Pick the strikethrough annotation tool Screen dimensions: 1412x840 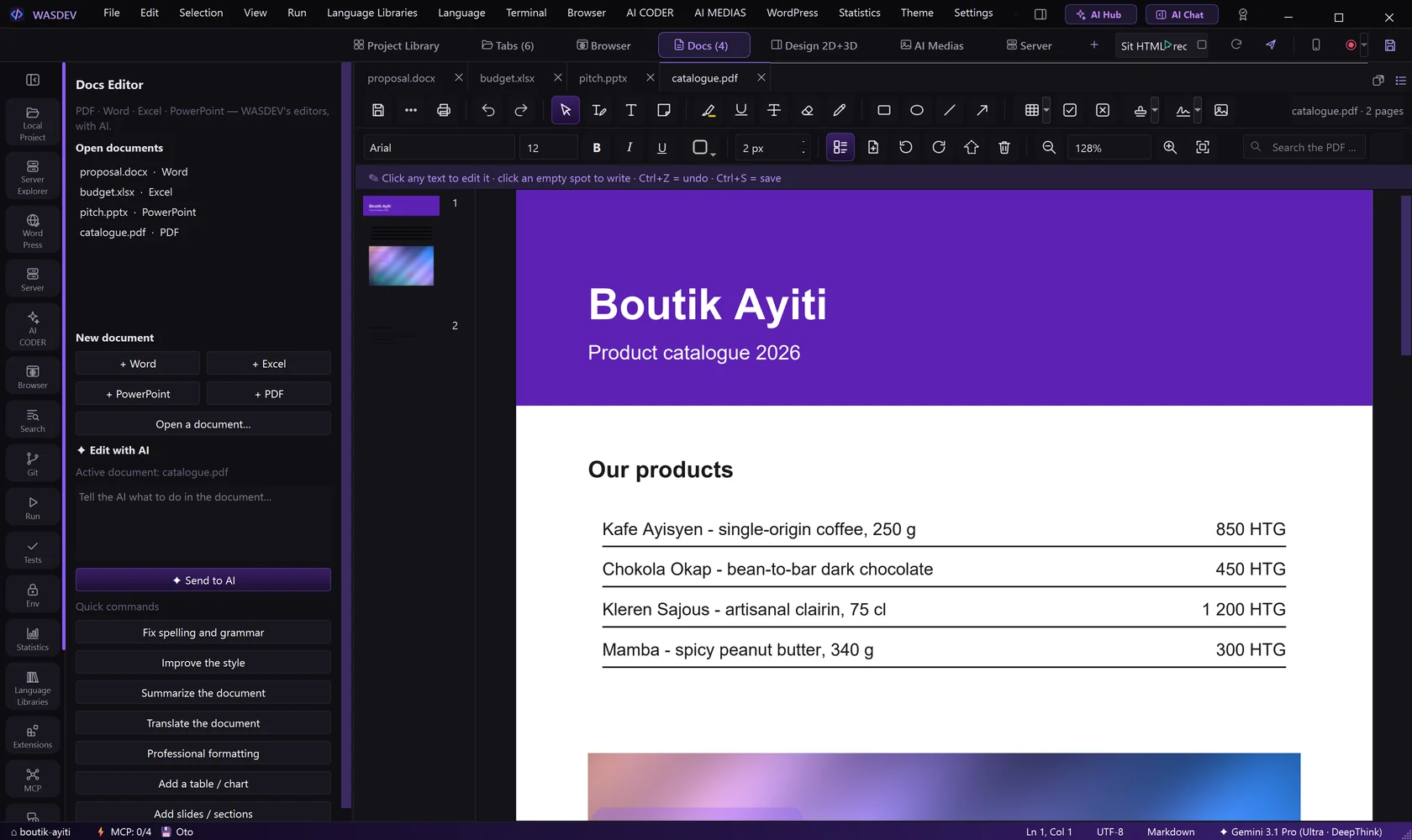[x=774, y=110]
